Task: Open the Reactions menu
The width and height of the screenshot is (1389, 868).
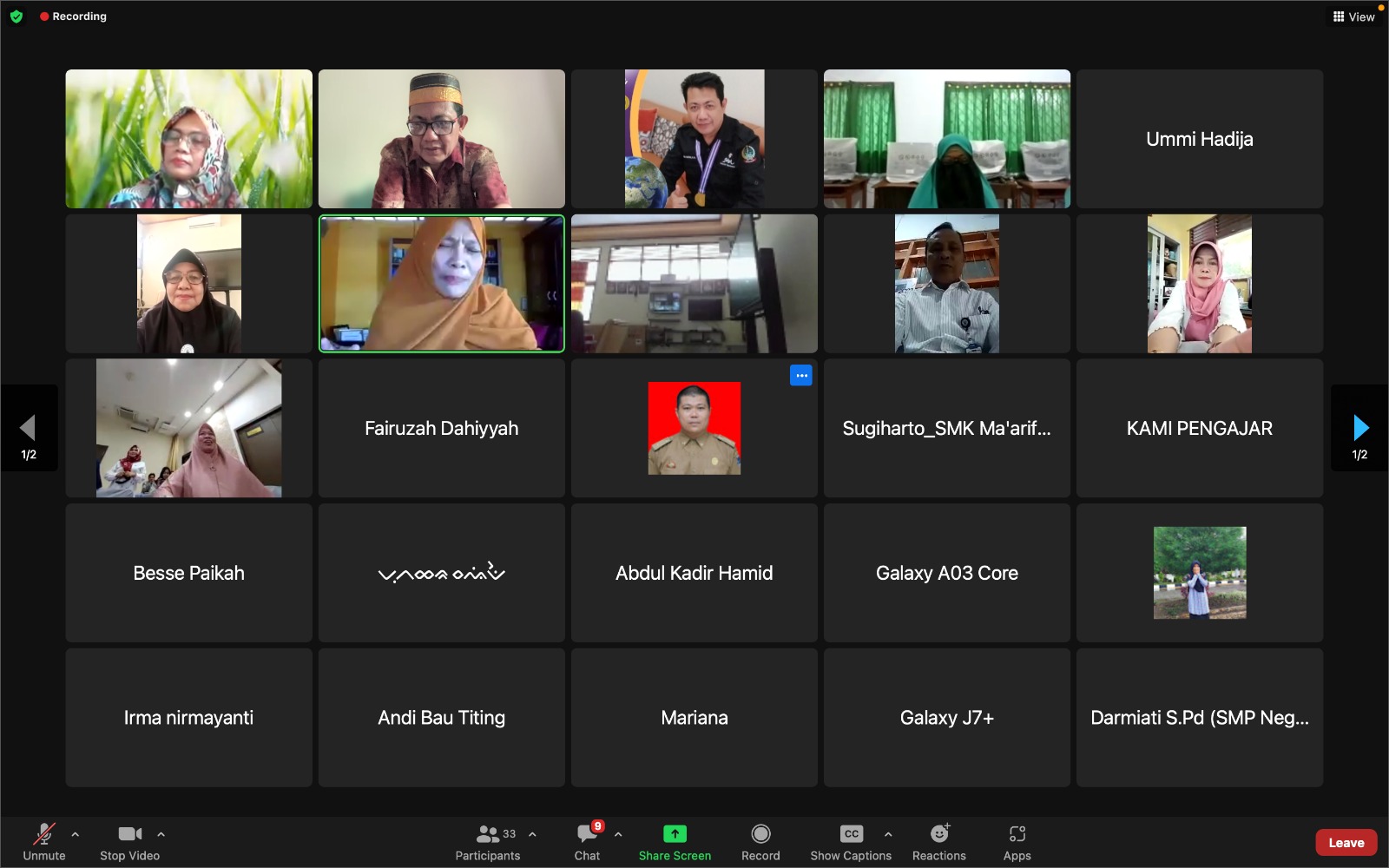Action: 938,834
